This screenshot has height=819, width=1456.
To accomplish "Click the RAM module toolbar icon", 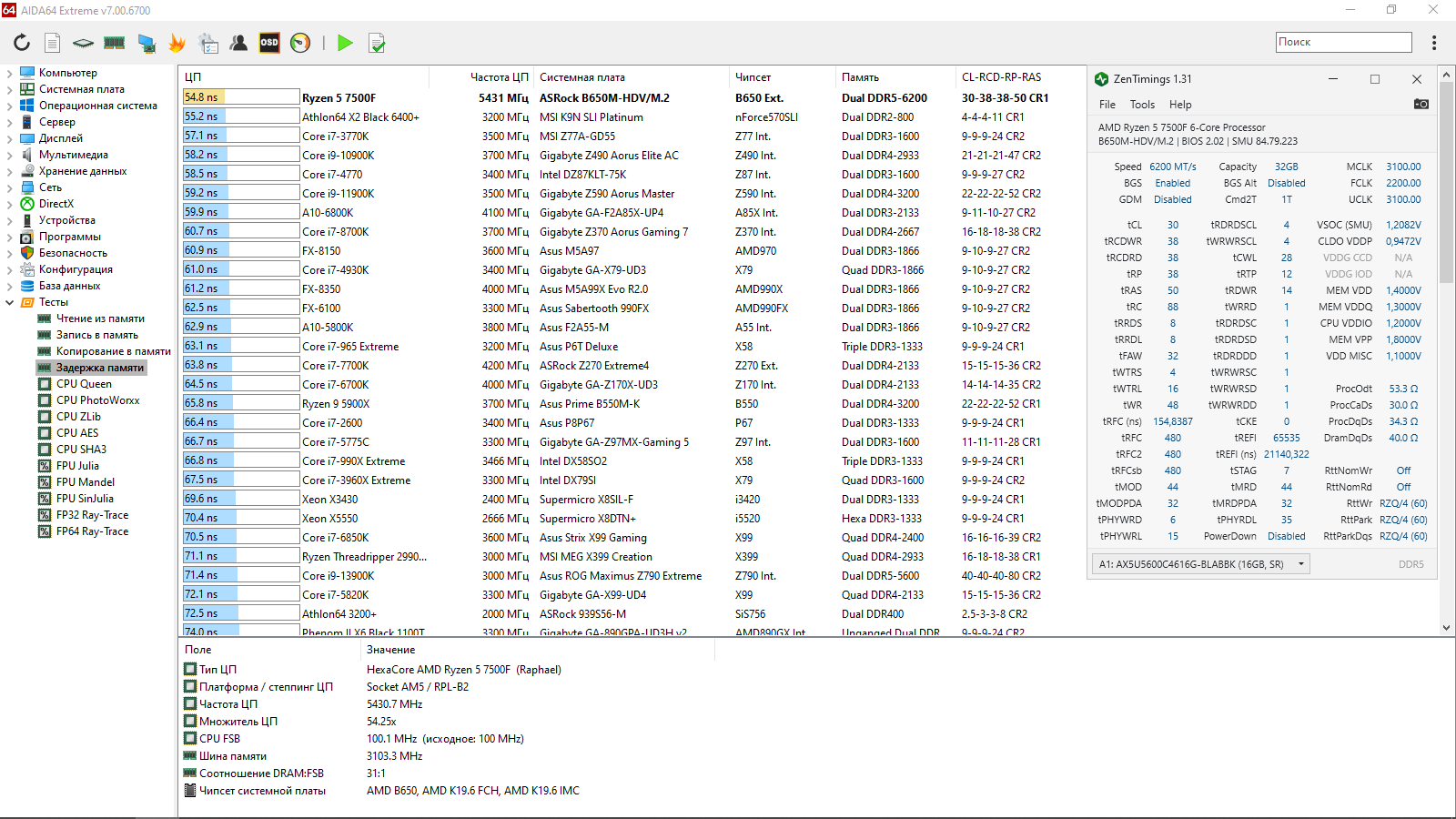I will (115, 43).
